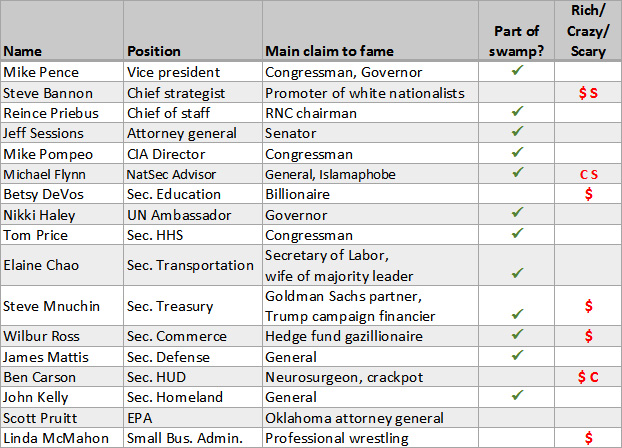Select the 'Position' column header
This screenshot has height=448, width=622.
click(154, 51)
